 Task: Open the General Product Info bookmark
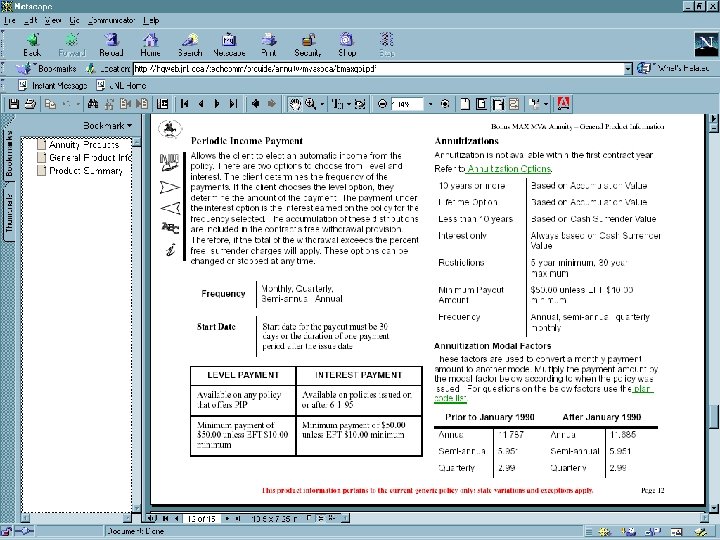(84, 158)
